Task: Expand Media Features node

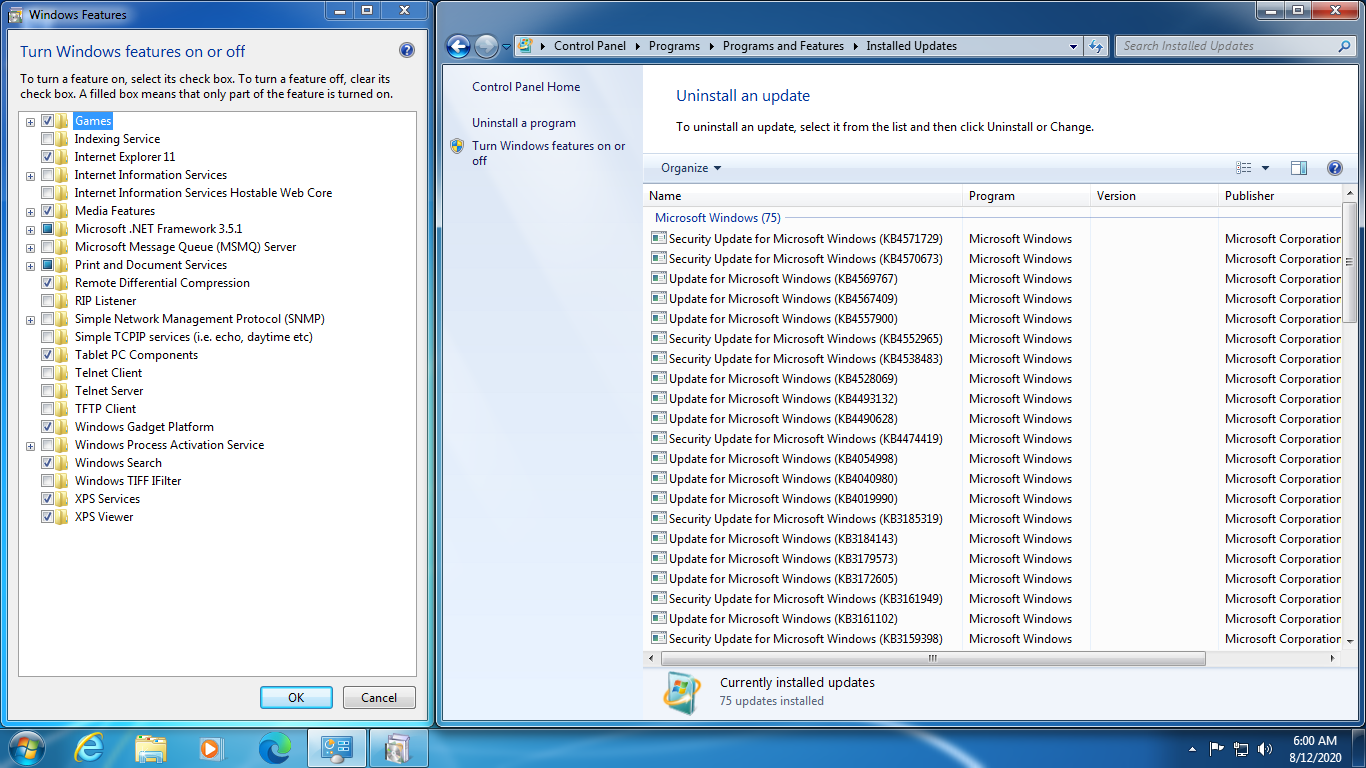Action: 30,212
